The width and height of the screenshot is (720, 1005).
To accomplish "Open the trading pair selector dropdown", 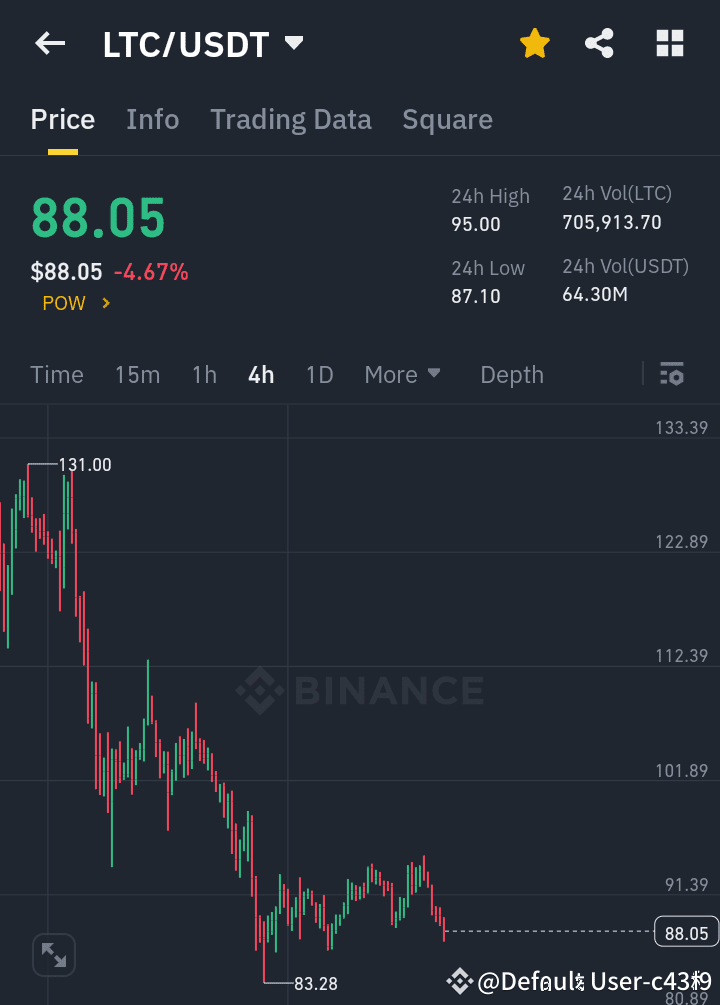I will pyautogui.click(x=293, y=43).
